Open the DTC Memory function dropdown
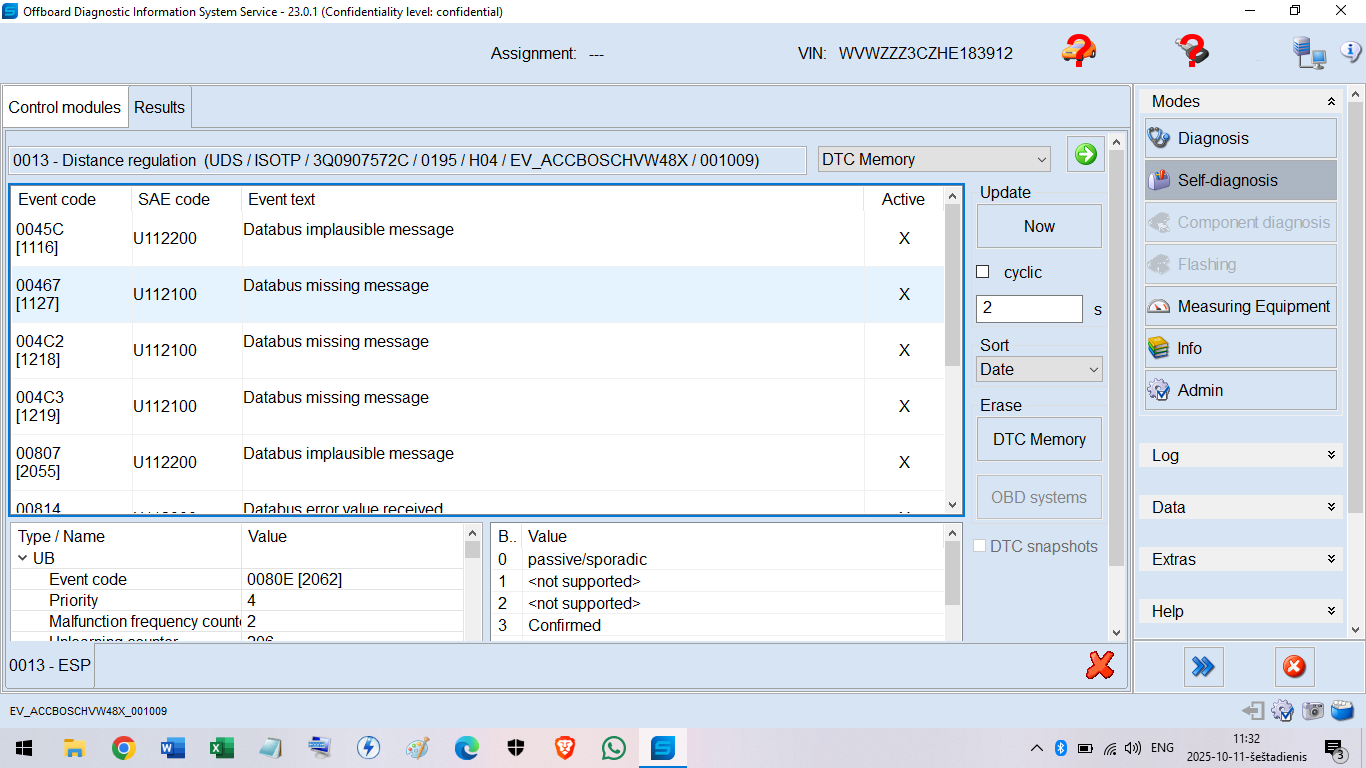Screen dimensions: 1366x768 click(934, 159)
